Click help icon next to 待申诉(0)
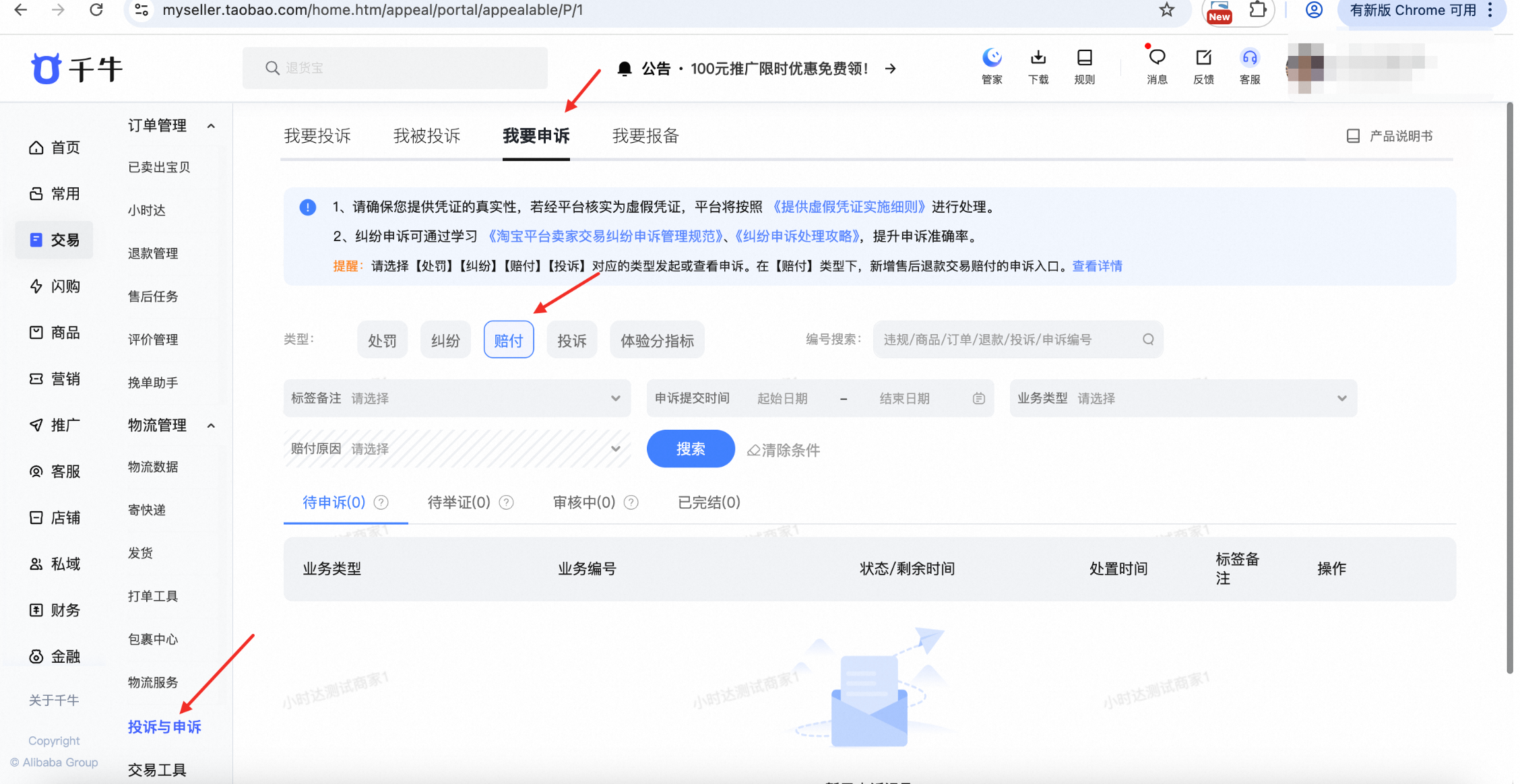 [x=381, y=502]
